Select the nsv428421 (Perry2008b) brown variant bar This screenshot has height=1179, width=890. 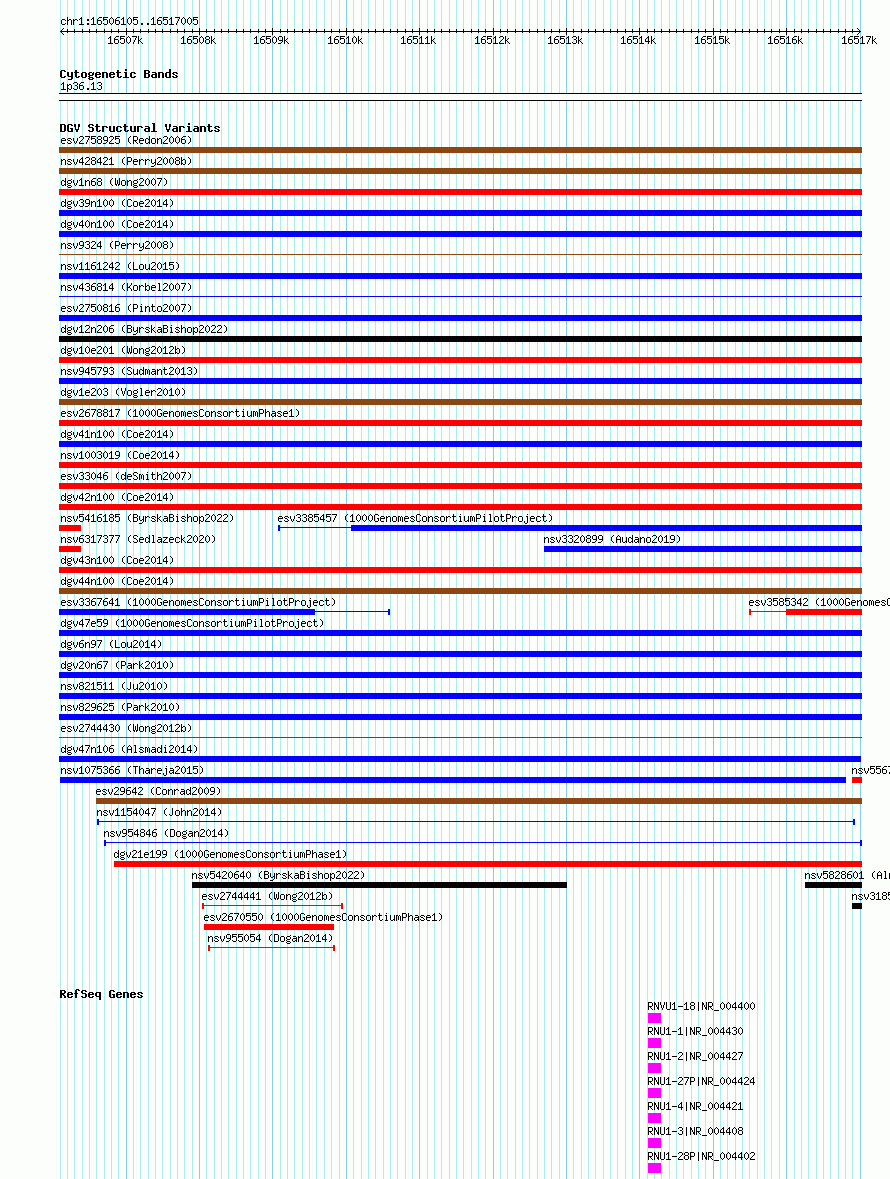click(x=460, y=171)
